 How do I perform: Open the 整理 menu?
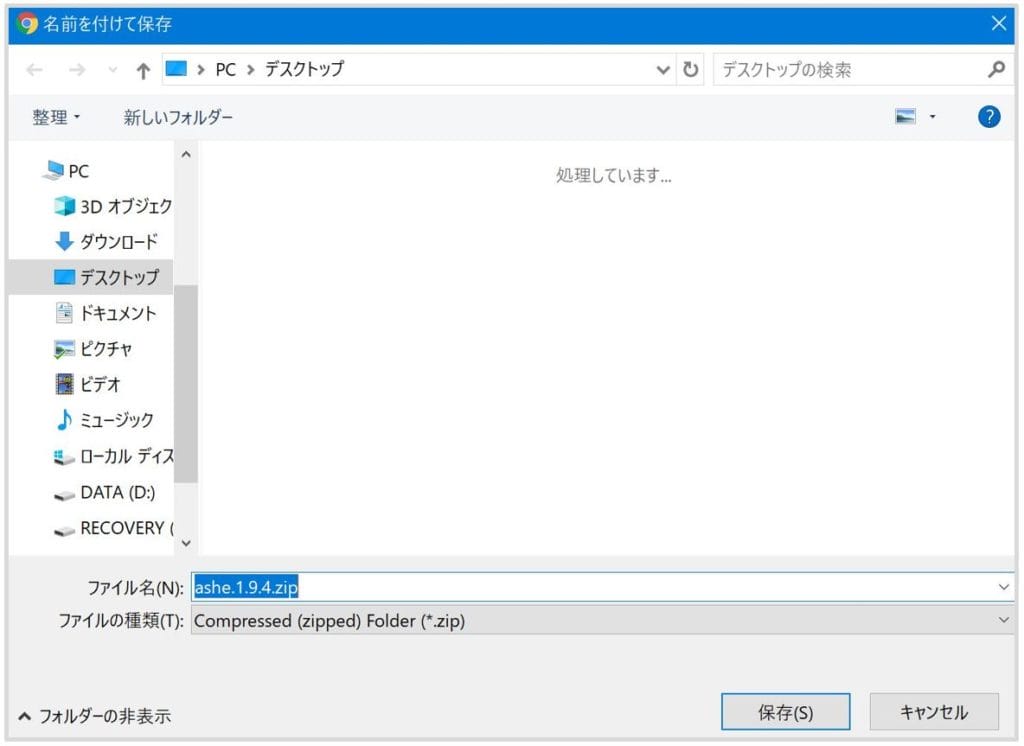(x=56, y=117)
